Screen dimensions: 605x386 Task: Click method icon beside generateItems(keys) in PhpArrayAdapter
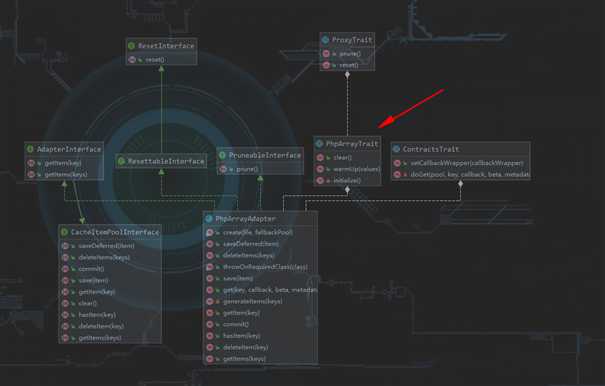(x=210, y=301)
